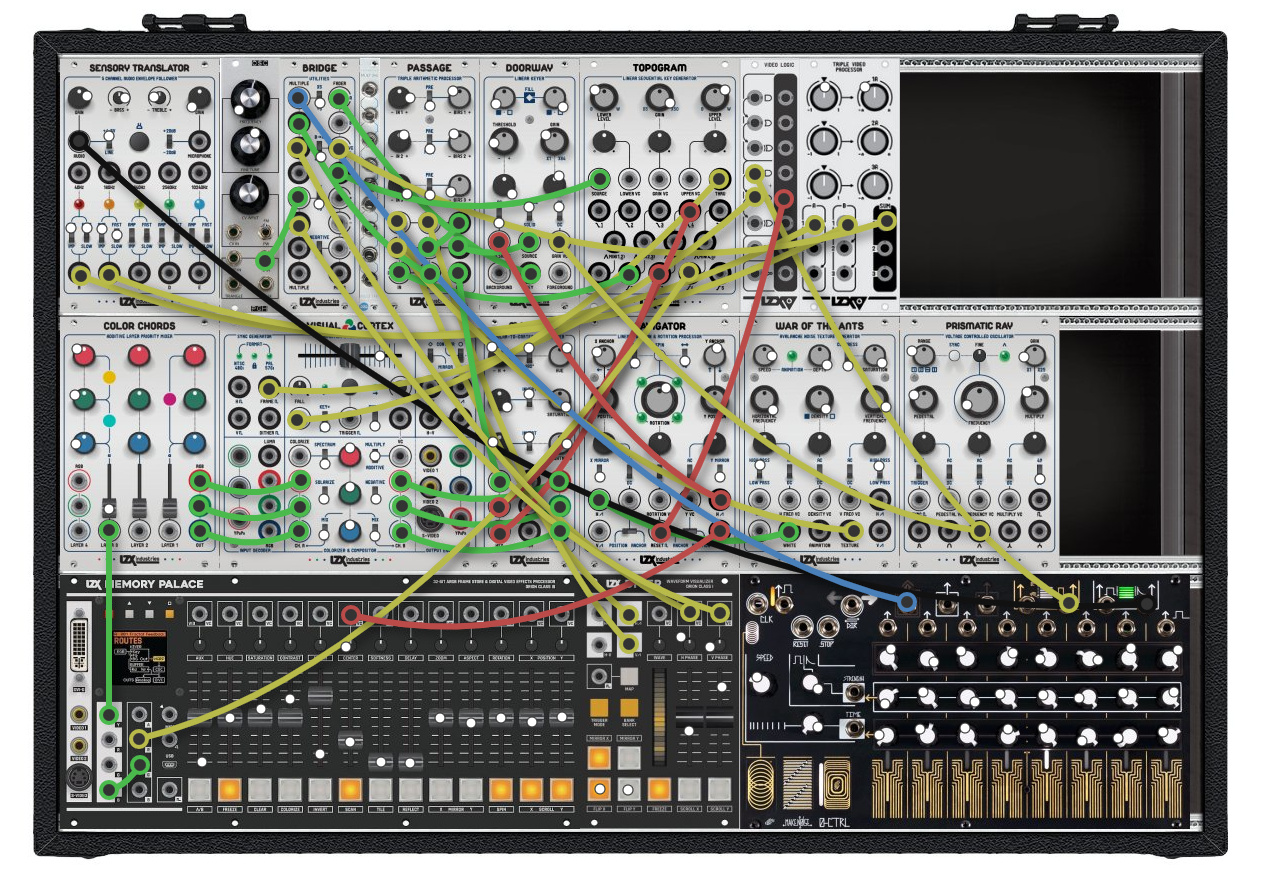Click the RESET jack on 0-CTRL
Image resolution: width=1279 pixels, height=880 pixels.
coord(802,628)
